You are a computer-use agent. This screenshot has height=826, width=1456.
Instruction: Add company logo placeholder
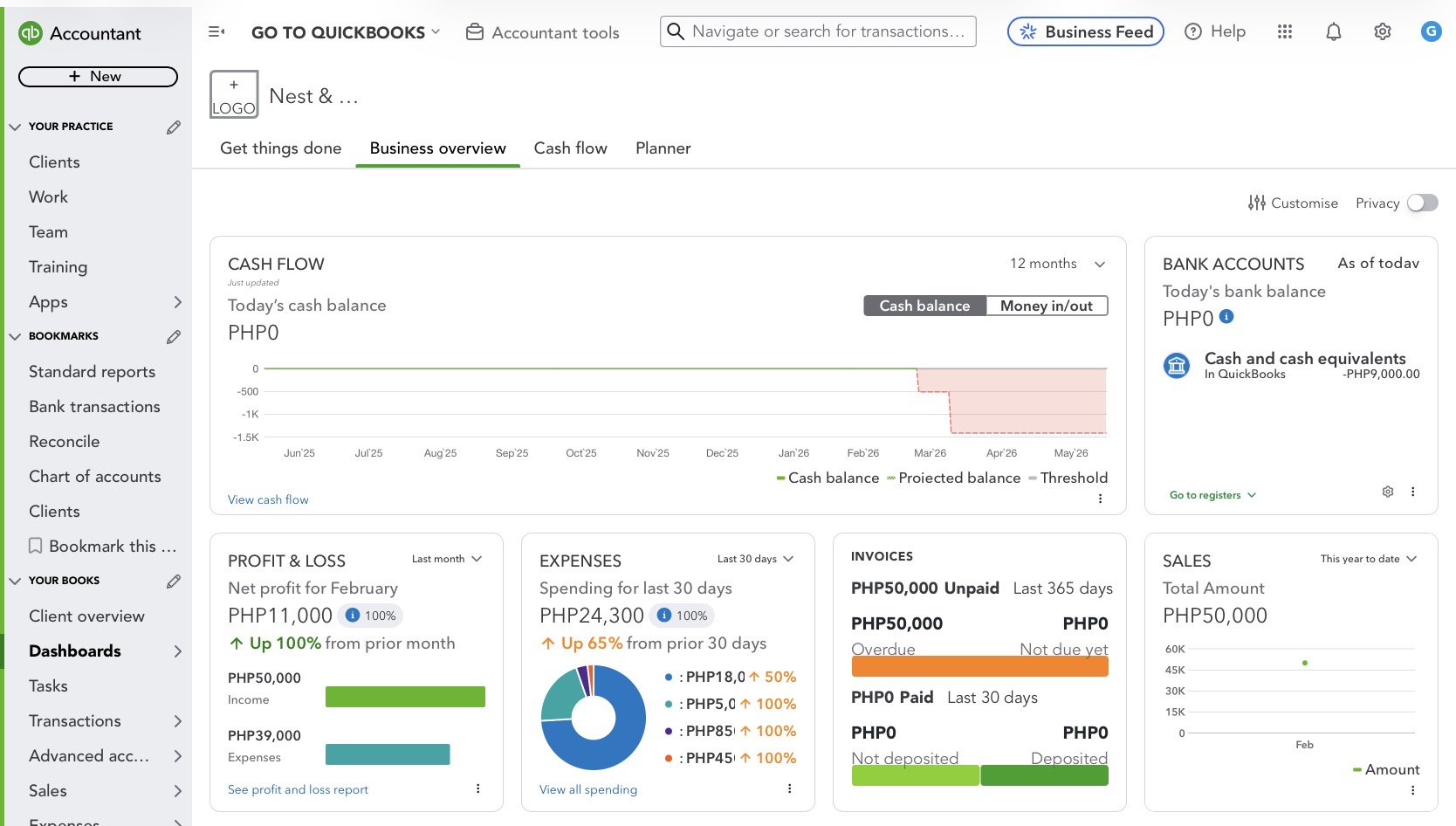click(x=234, y=94)
